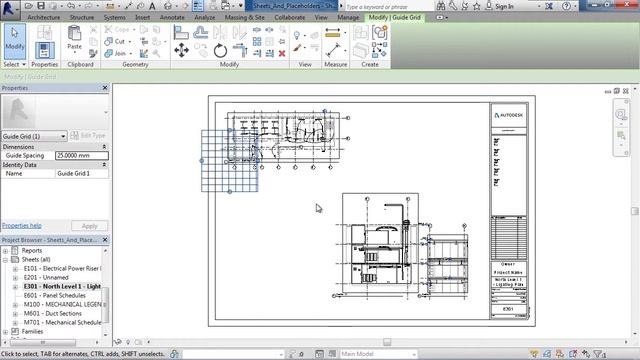The width and height of the screenshot is (640, 360).
Task: Click the Create Group icon
Action: [x=380, y=33]
